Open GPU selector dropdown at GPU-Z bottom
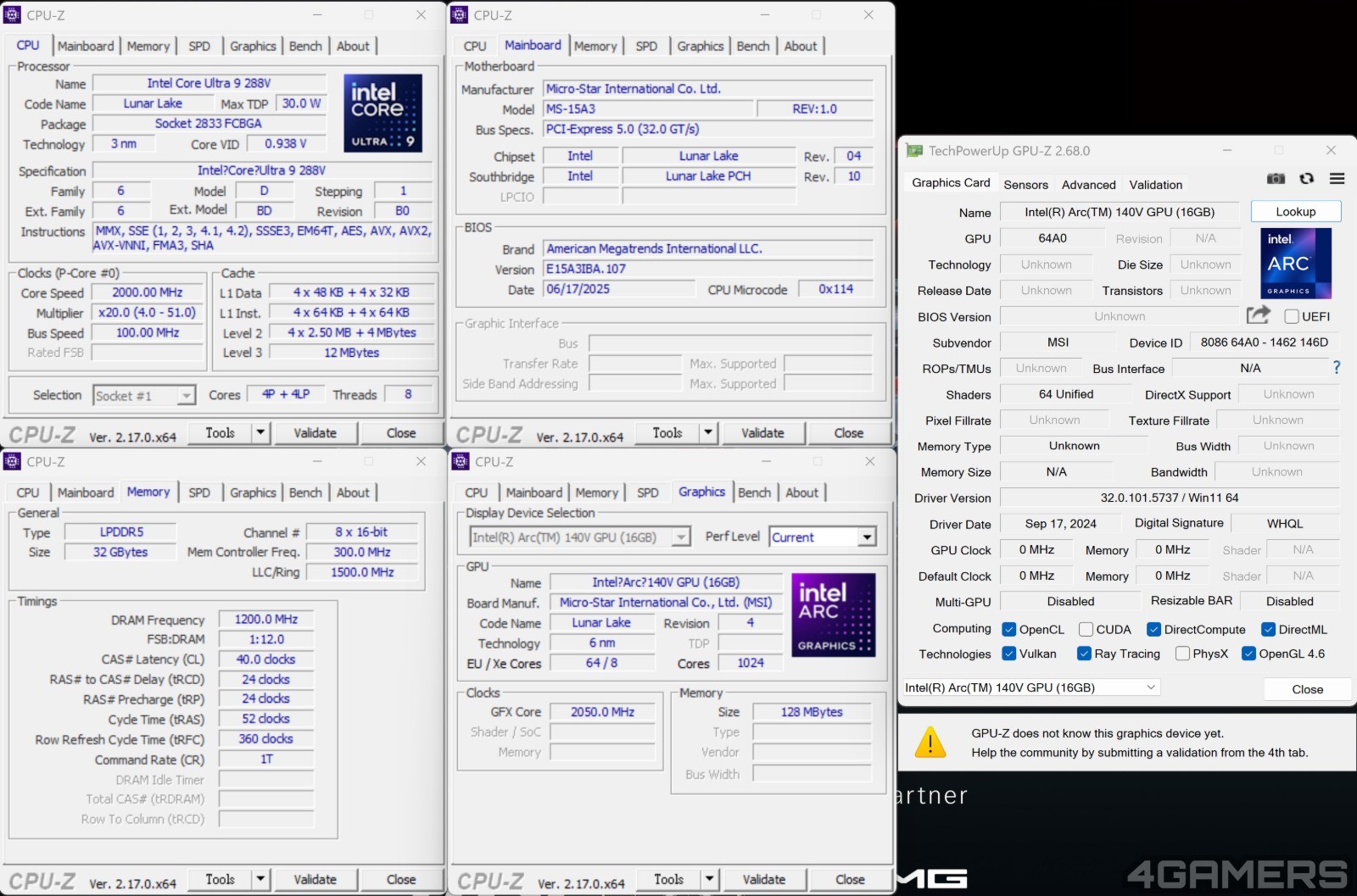Viewport: 1357px width, 896px height. tap(1151, 687)
